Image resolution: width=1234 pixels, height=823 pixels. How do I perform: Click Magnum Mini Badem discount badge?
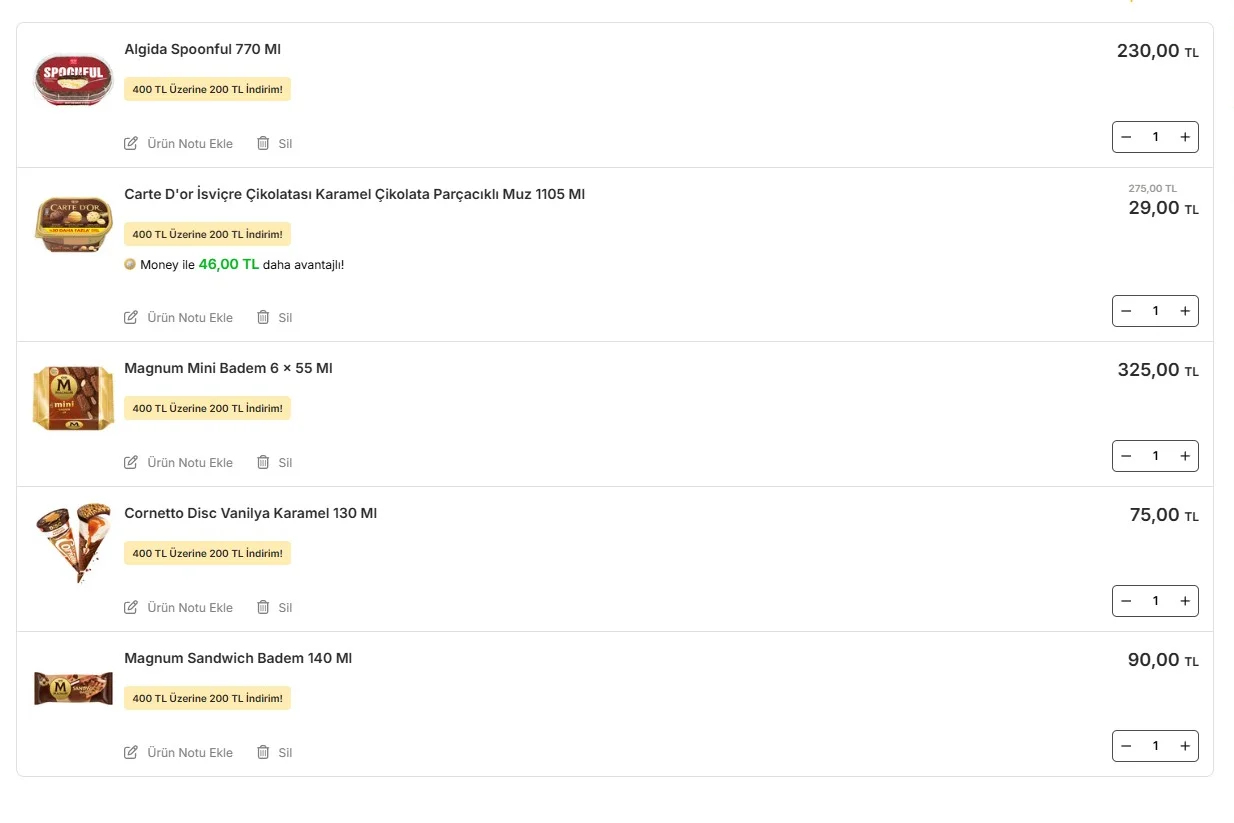(x=207, y=408)
